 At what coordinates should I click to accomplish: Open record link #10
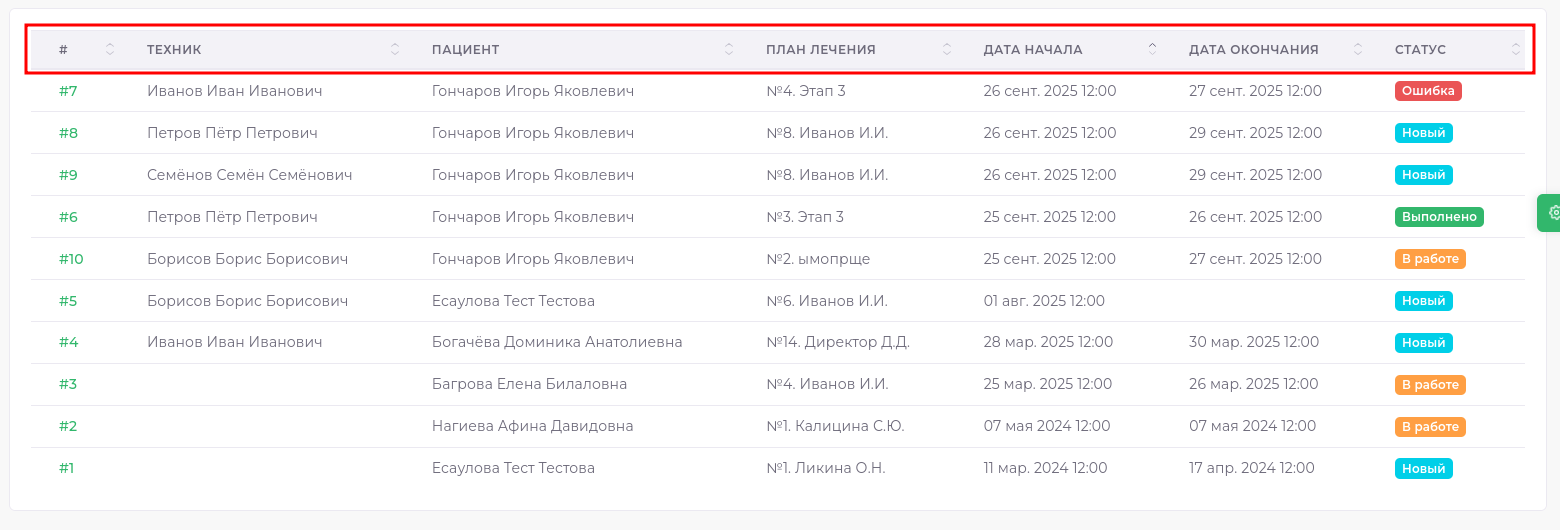71,259
